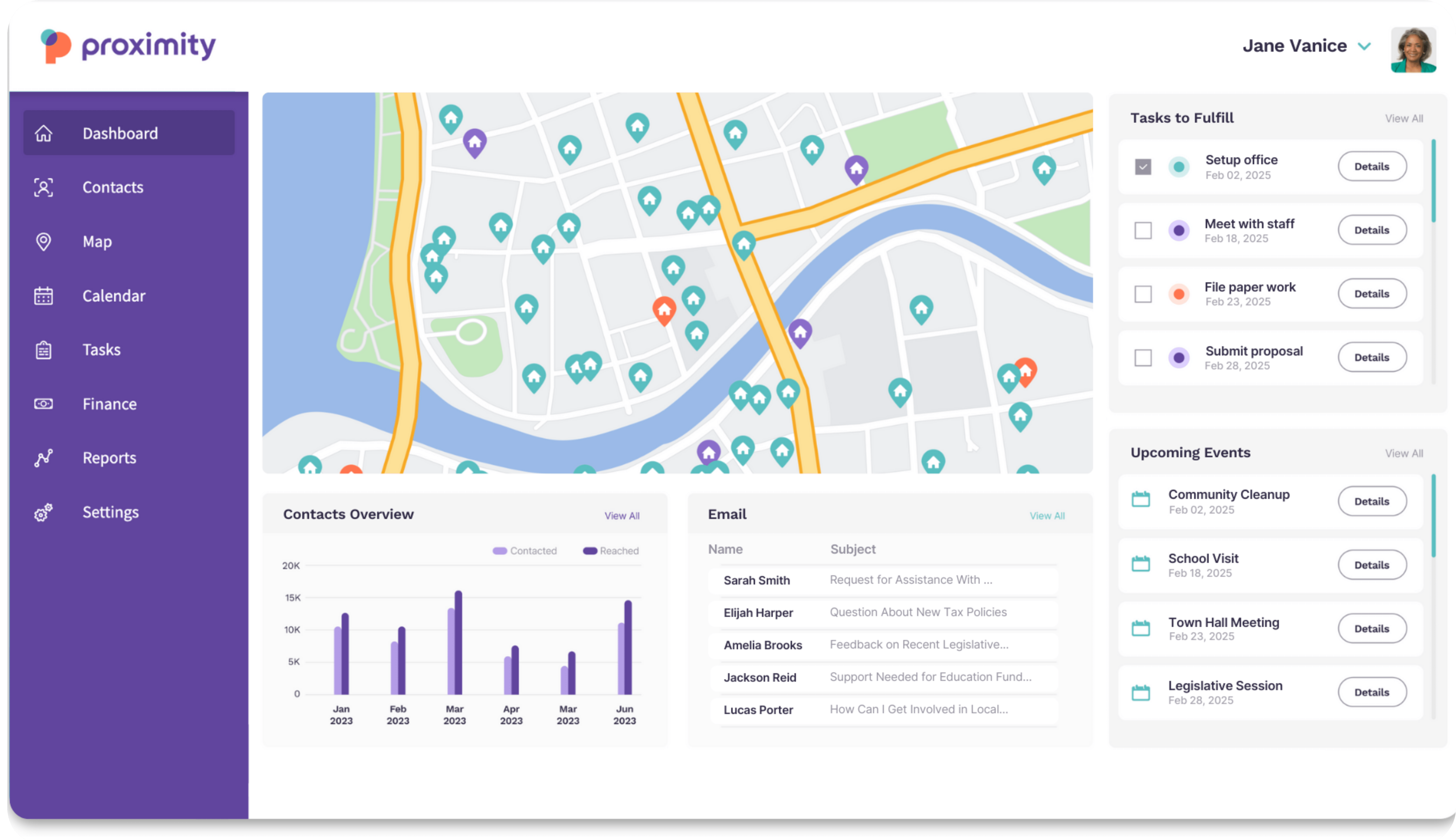Open the Map page from sidebar

tap(97, 242)
